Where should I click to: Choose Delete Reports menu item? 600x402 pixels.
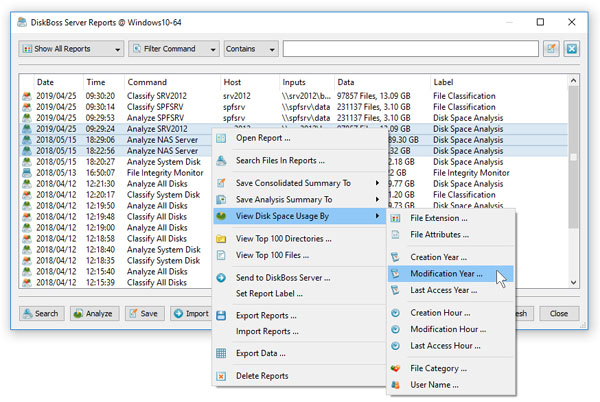(x=299, y=376)
